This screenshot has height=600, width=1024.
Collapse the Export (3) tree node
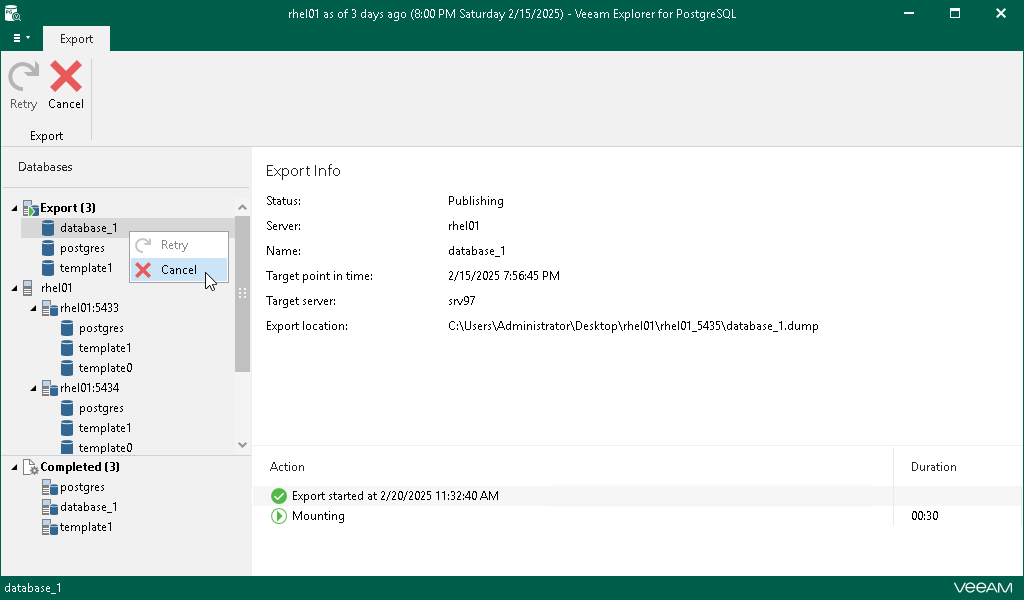(14, 208)
